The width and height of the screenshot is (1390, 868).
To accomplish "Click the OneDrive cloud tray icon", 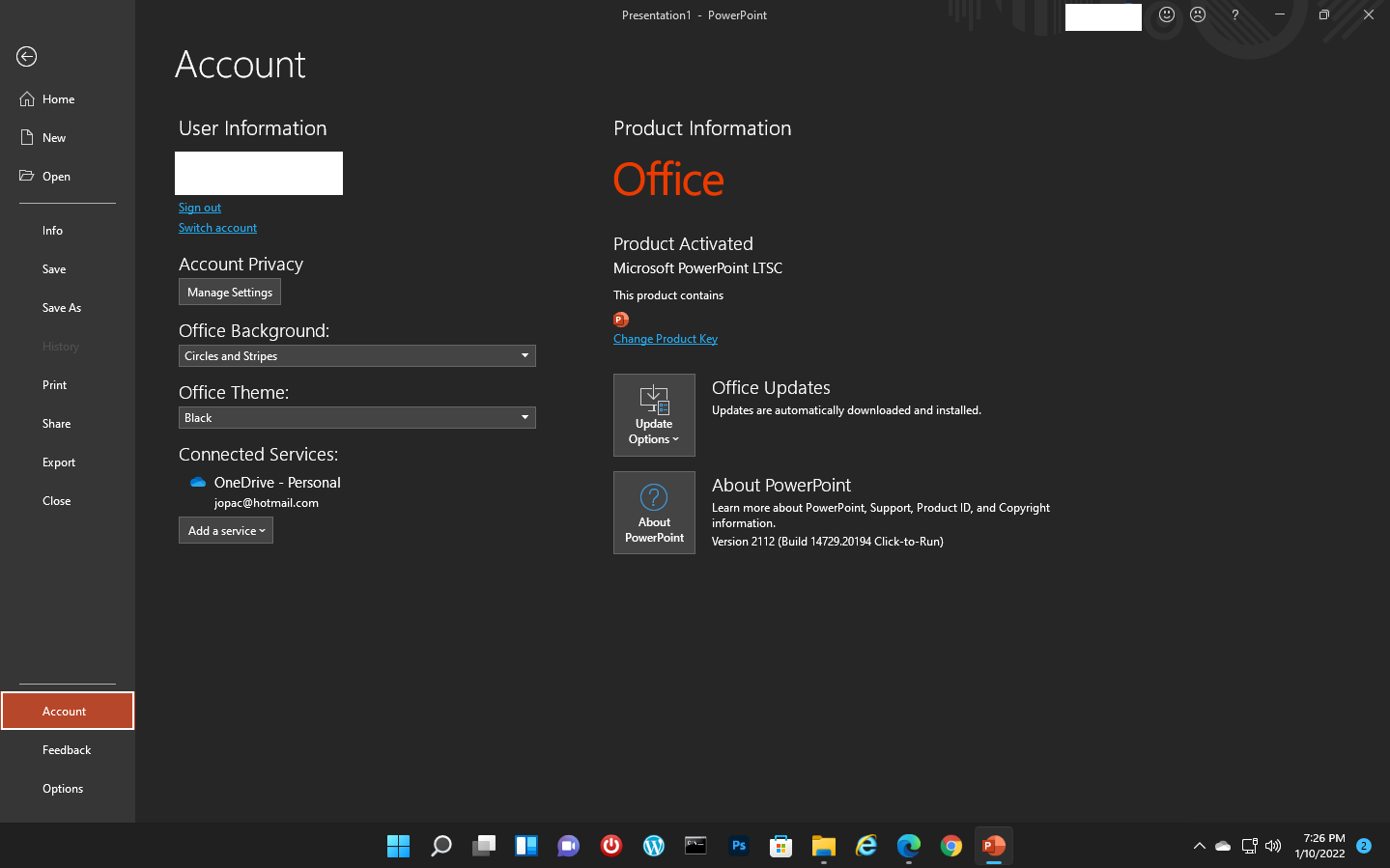I will point(1223,846).
